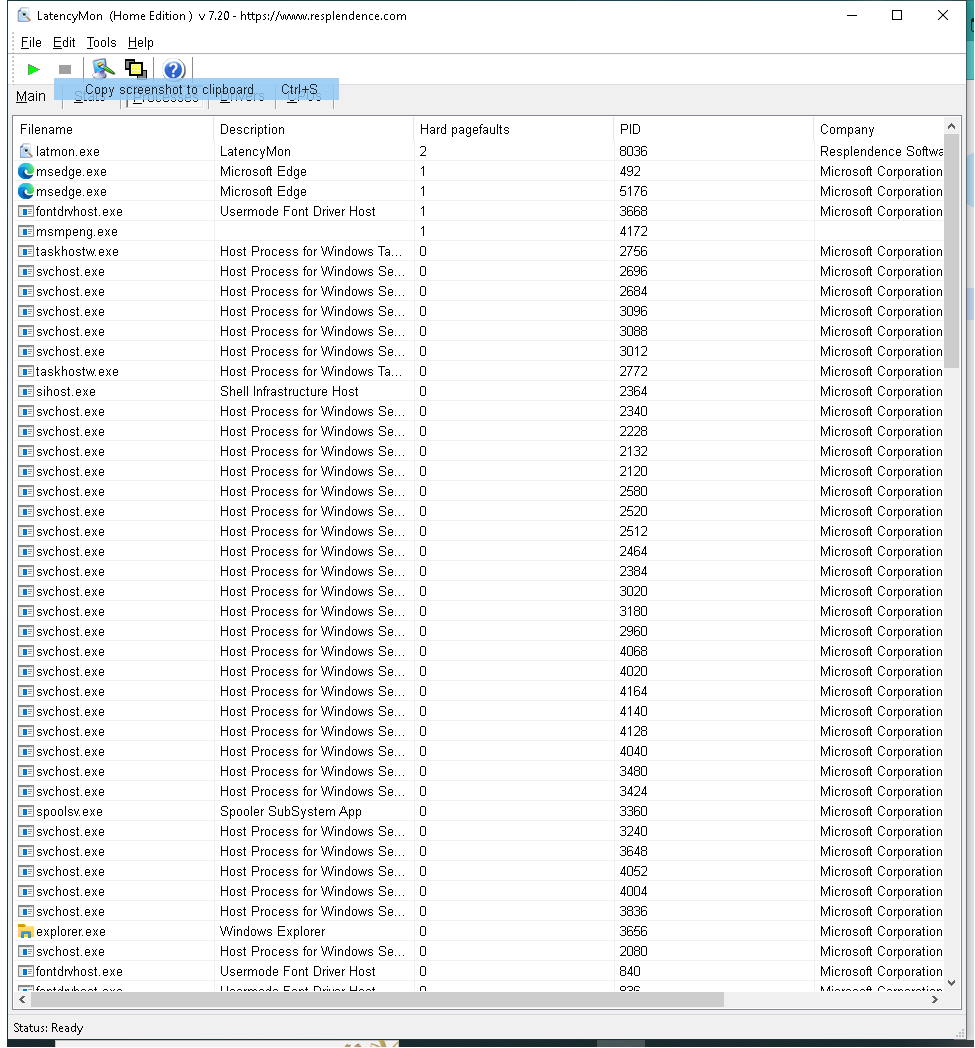Open the Help menu
This screenshot has height=1048, width=975.
pyautogui.click(x=140, y=42)
